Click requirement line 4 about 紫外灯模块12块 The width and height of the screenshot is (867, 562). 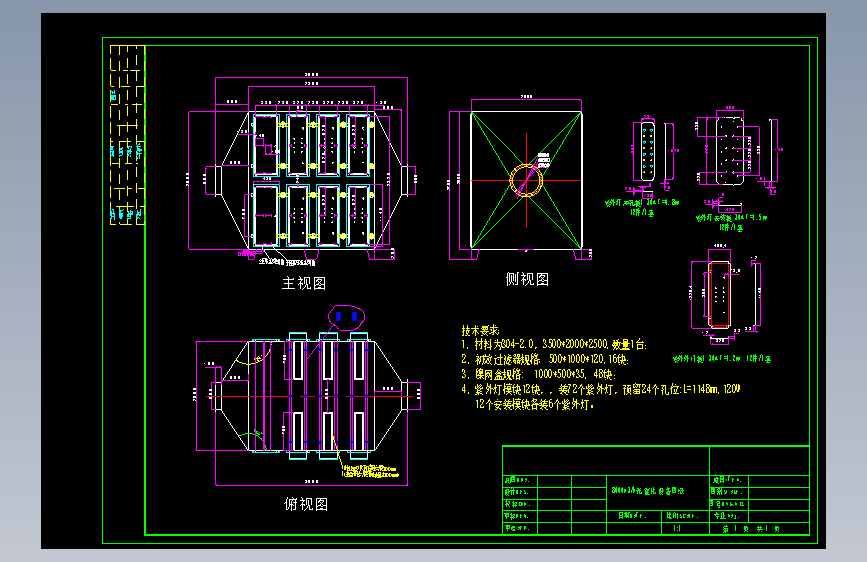tap(600, 389)
